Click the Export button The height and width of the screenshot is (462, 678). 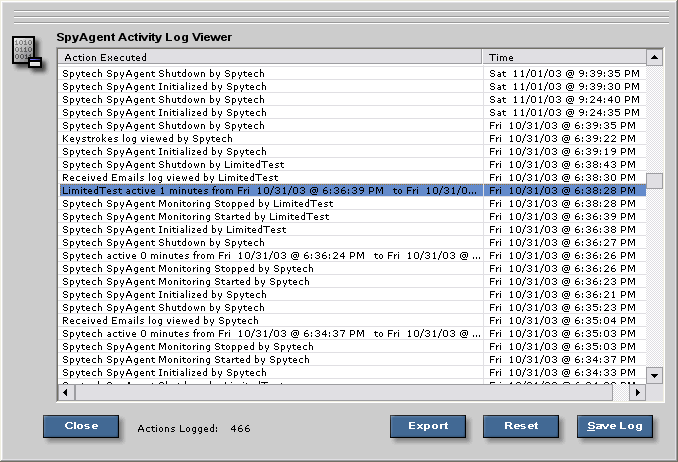click(x=428, y=426)
